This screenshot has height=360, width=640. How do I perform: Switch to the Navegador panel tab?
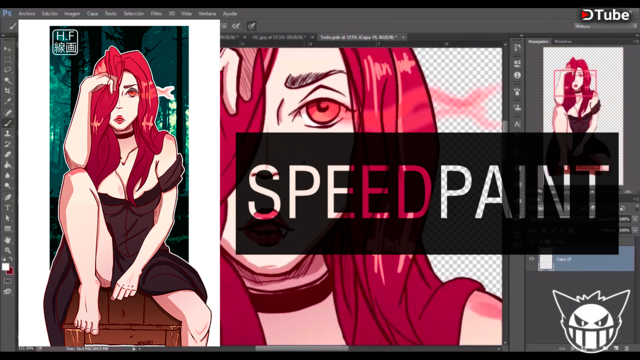[538, 42]
